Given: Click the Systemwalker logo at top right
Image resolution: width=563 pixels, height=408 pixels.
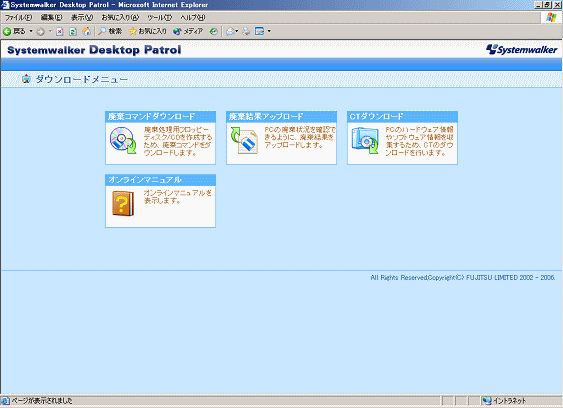Looking at the screenshot, I should coord(522,50).
